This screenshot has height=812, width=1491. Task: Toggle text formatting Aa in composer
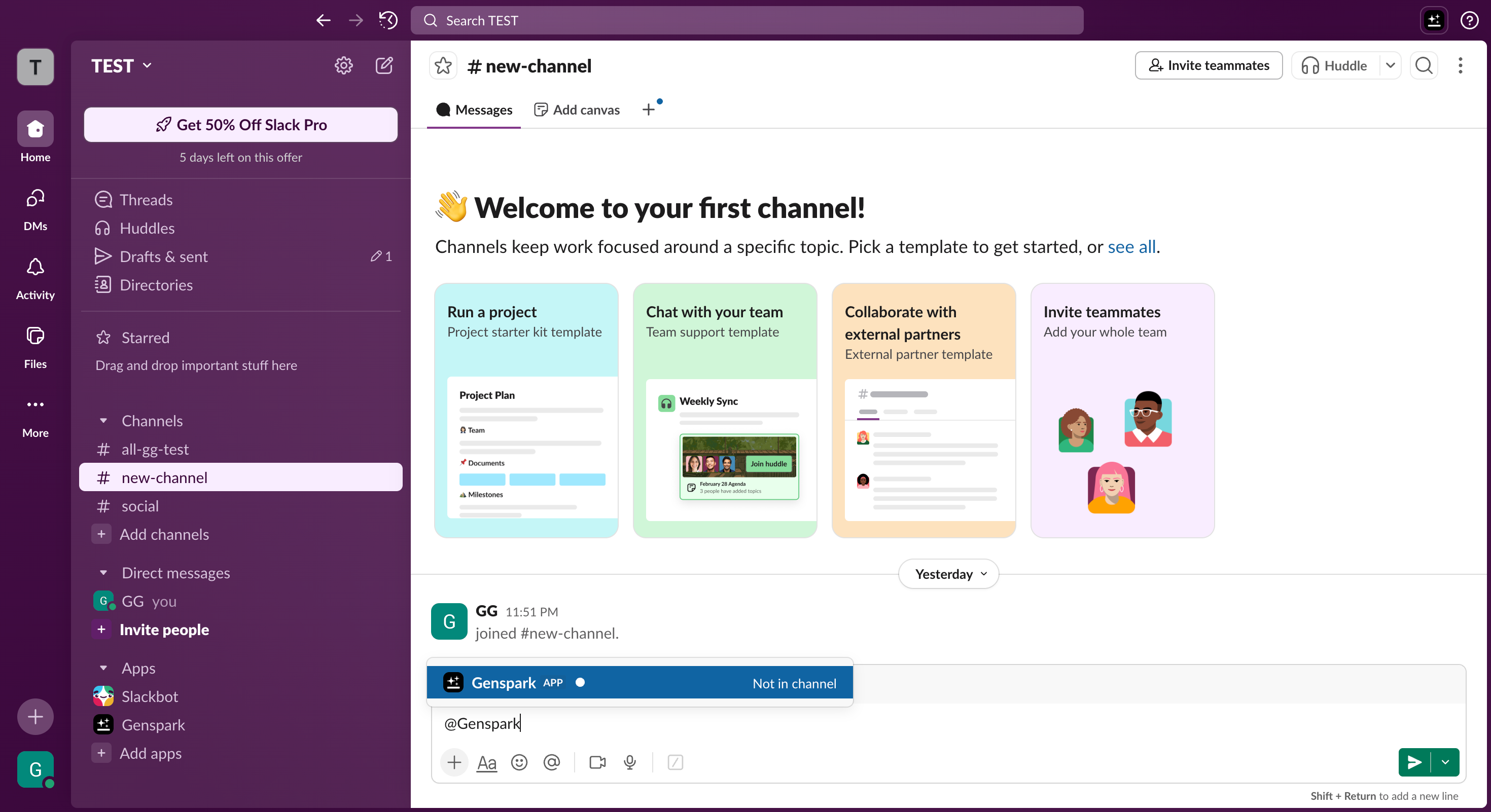coord(486,762)
